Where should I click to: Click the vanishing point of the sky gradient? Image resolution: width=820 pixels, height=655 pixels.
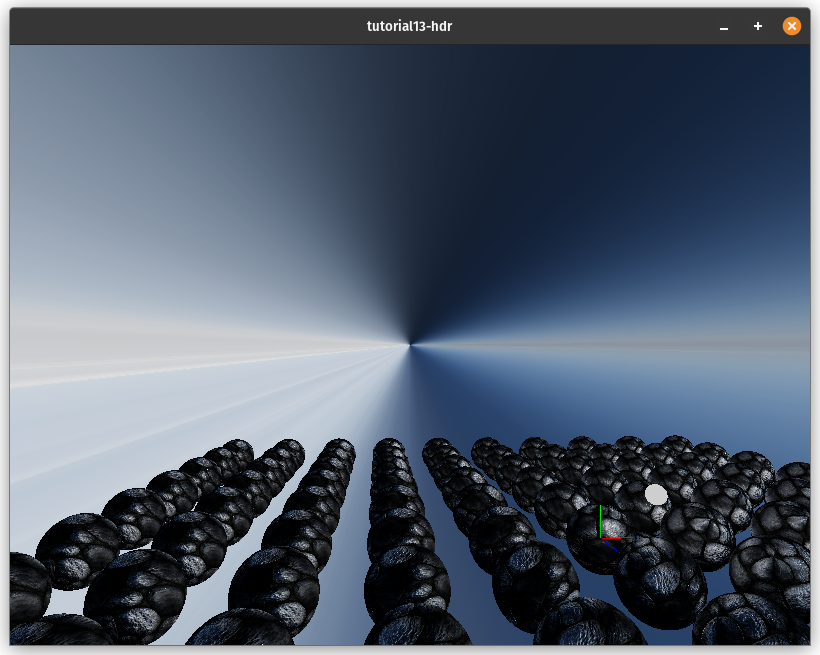tap(410, 345)
